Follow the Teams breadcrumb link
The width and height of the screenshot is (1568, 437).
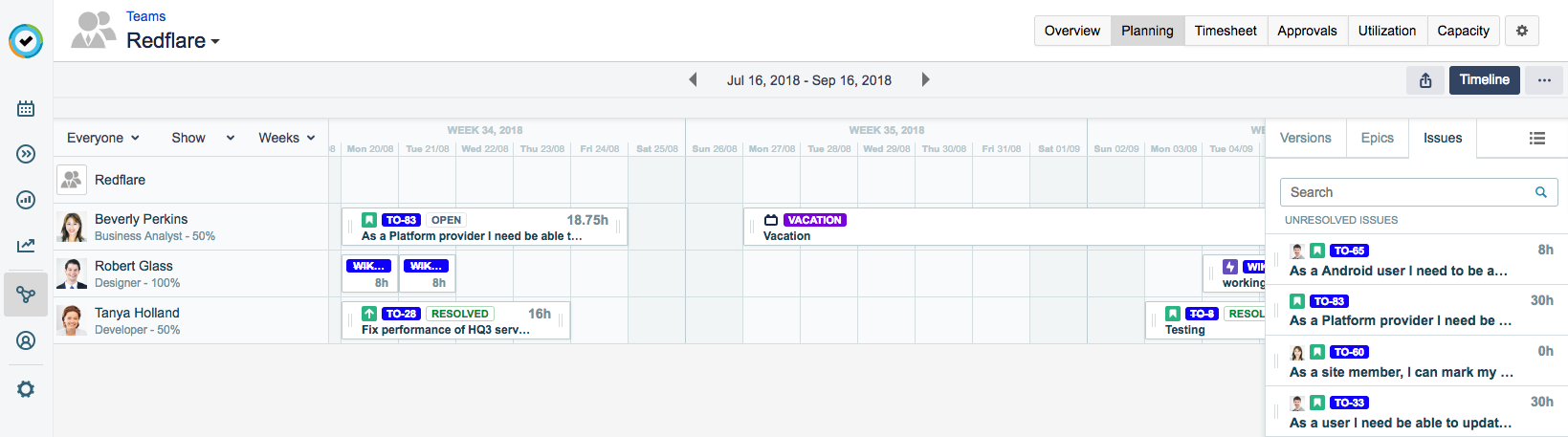[x=145, y=16]
